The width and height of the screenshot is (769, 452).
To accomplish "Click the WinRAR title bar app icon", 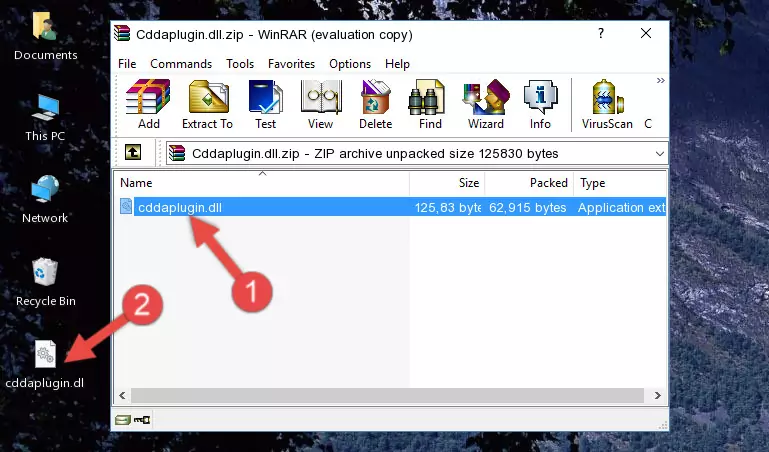I will 122,34.
